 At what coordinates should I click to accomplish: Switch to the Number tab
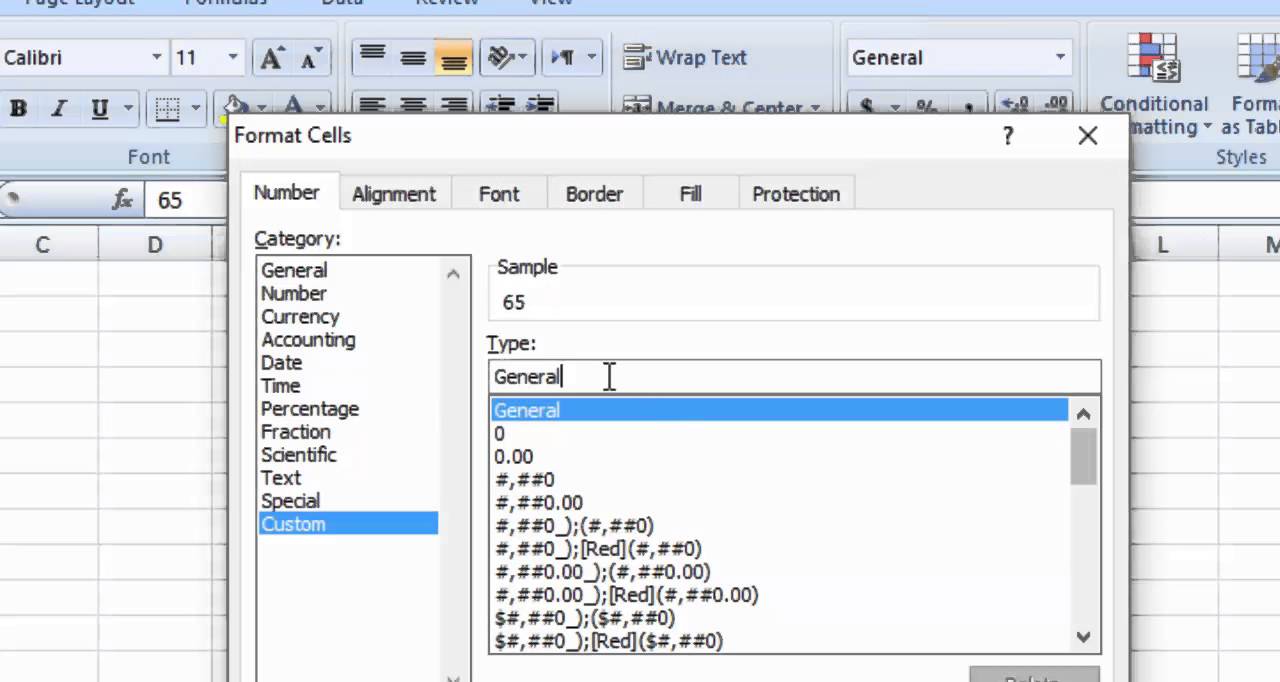pyautogui.click(x=286, y=193)
